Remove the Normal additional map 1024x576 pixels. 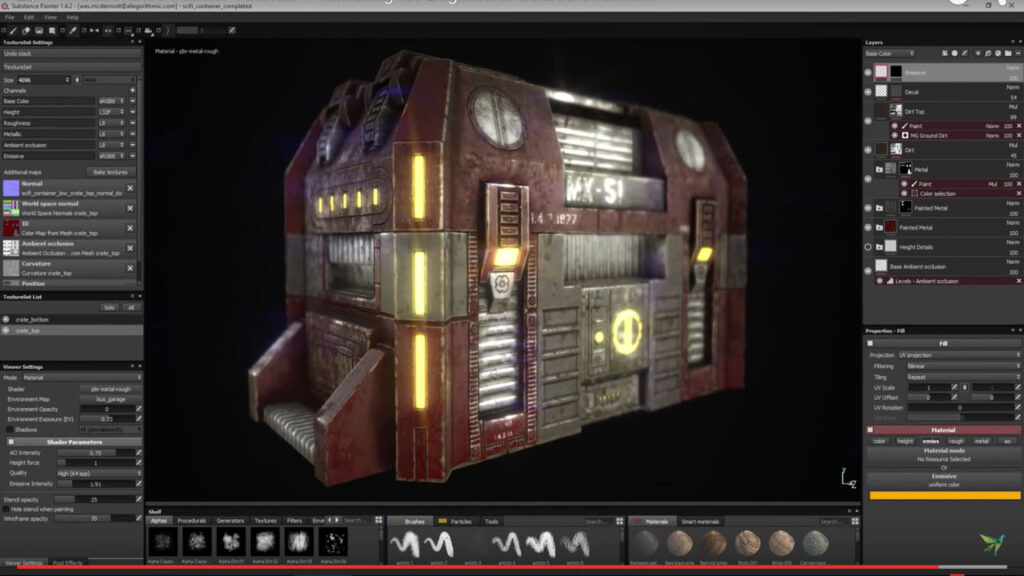130,188
